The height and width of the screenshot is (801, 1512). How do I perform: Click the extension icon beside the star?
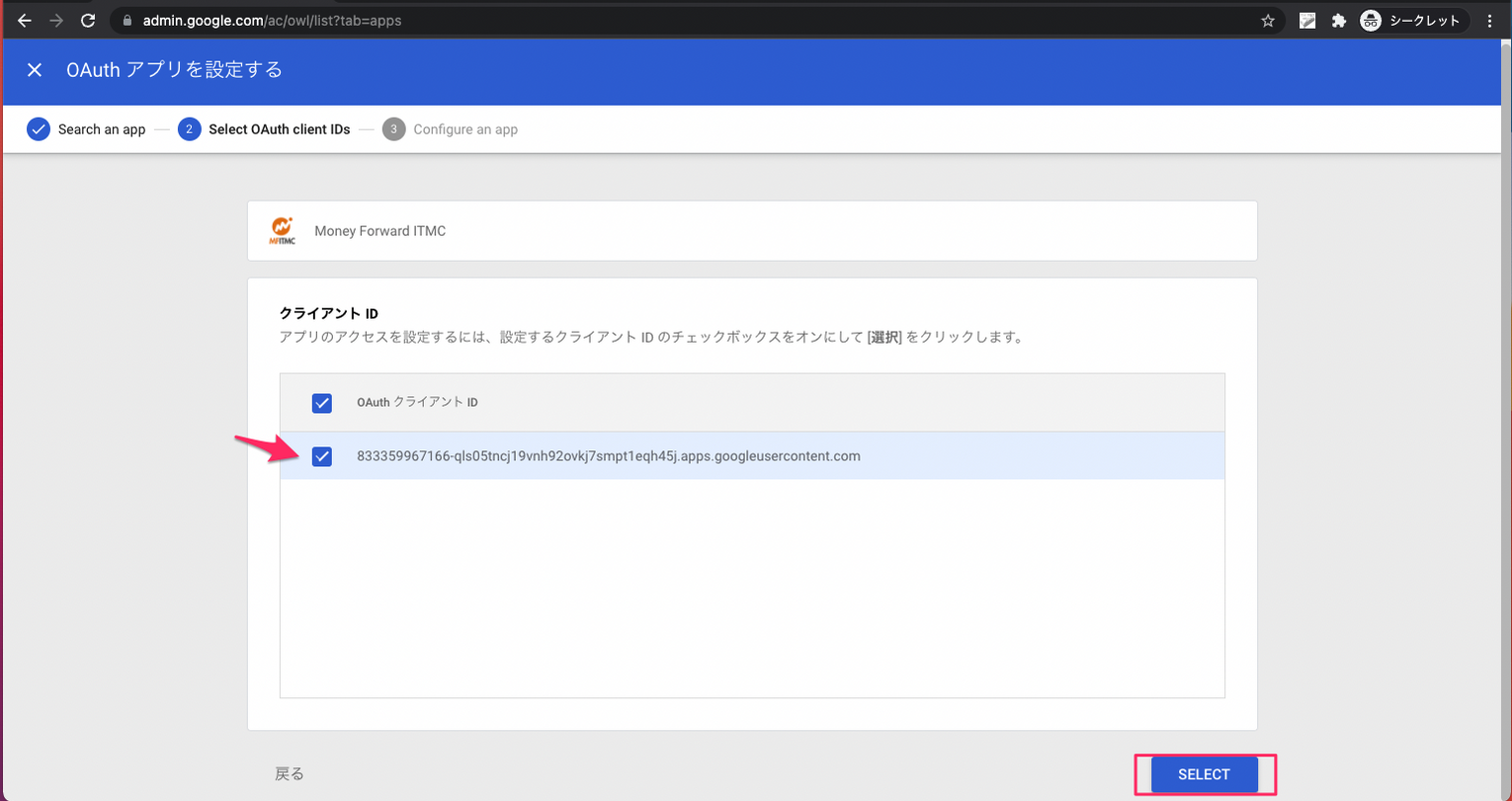point(1307,20)
